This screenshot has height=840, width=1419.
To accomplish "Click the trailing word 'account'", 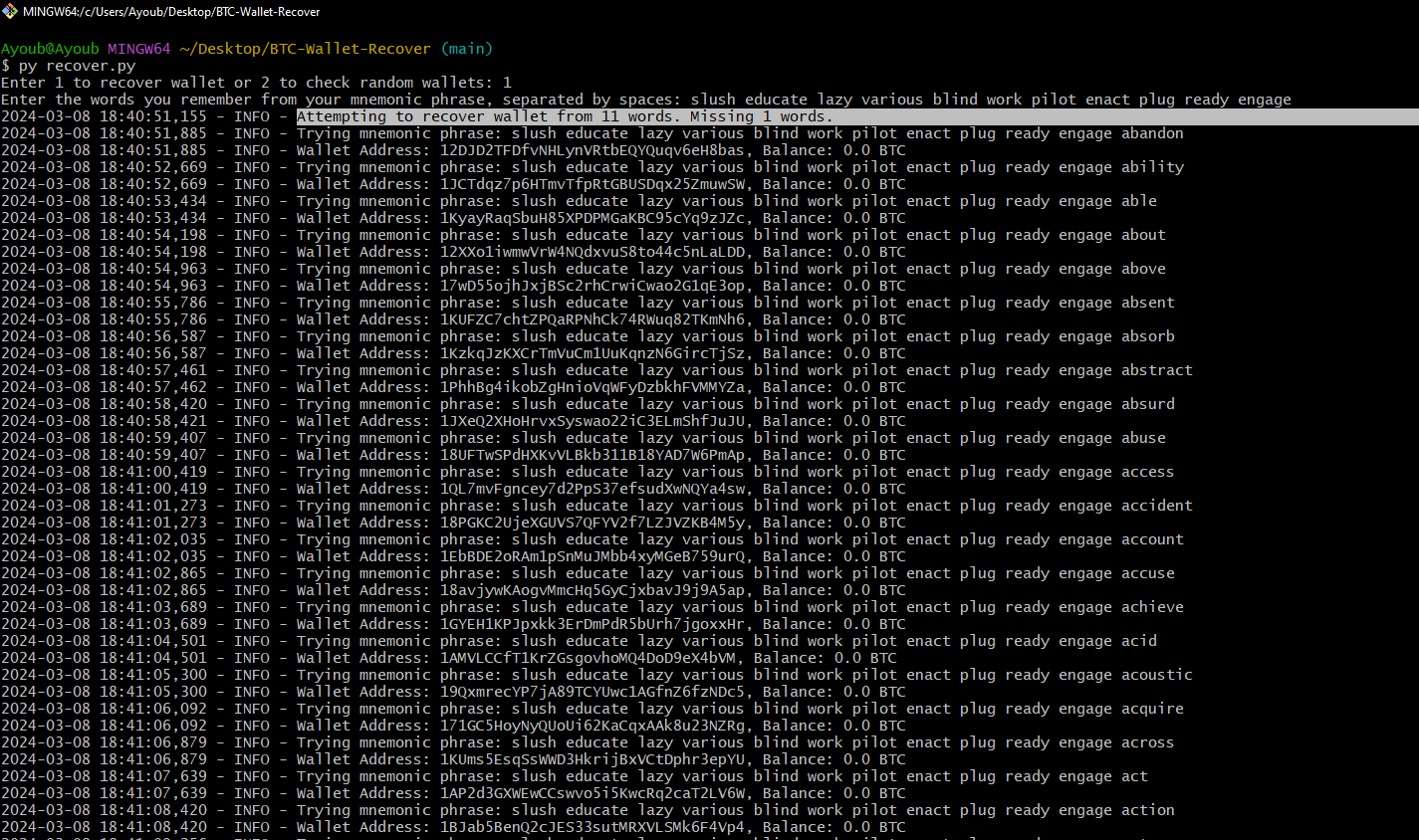I will coord(1152,539).
